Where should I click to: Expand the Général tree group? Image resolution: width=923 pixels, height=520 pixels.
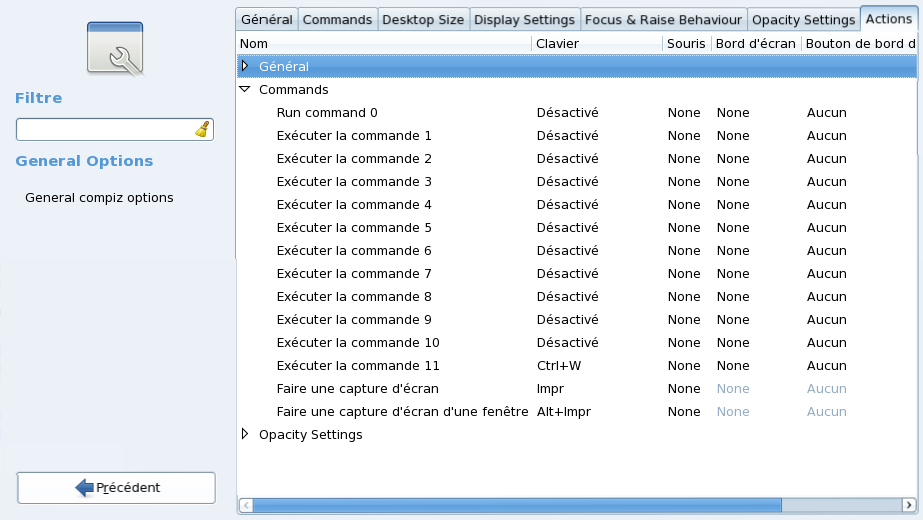(245, 66)
